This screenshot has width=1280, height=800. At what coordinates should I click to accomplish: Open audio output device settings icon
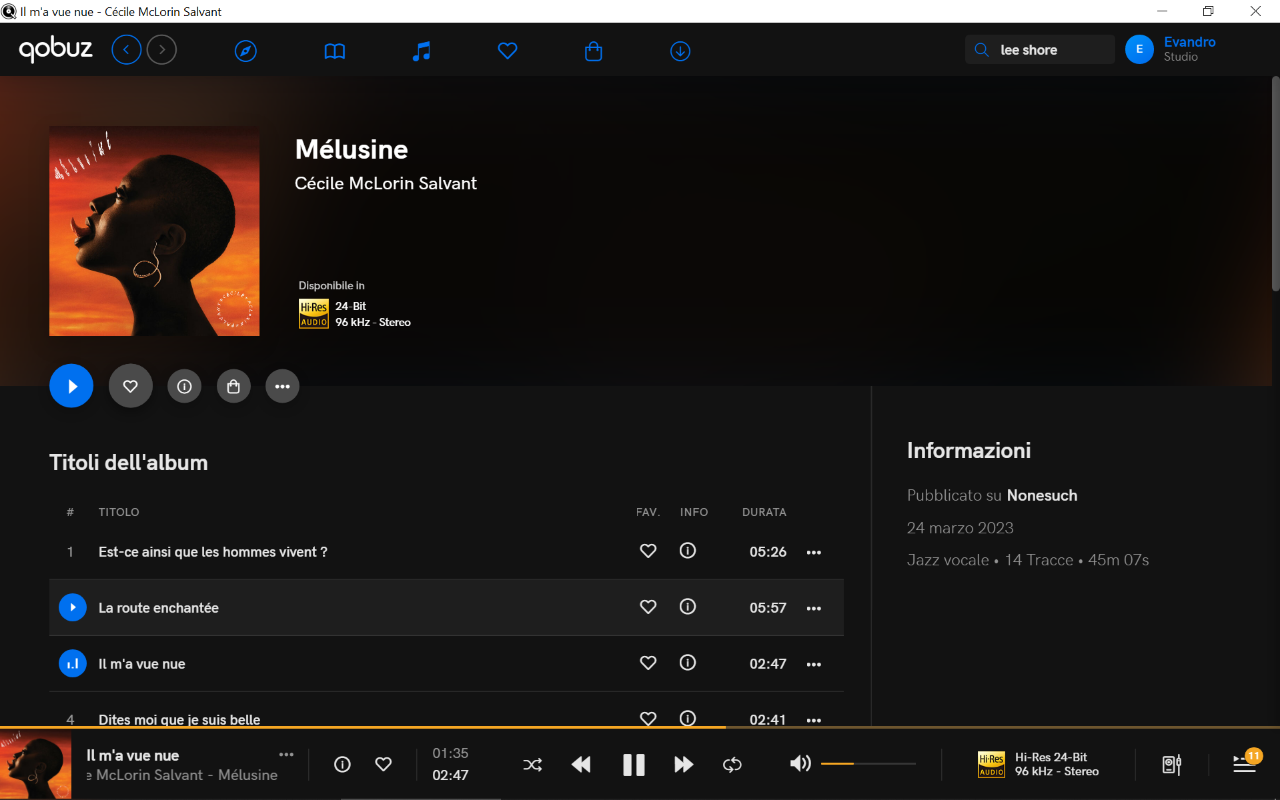click(1172, 765)
